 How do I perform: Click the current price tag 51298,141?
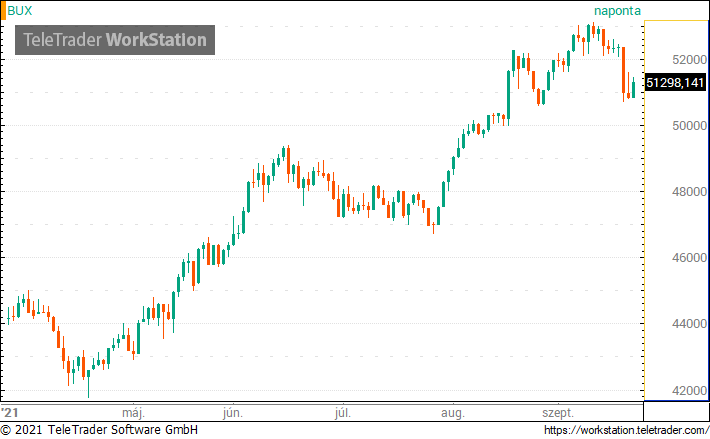pos(675,82)
